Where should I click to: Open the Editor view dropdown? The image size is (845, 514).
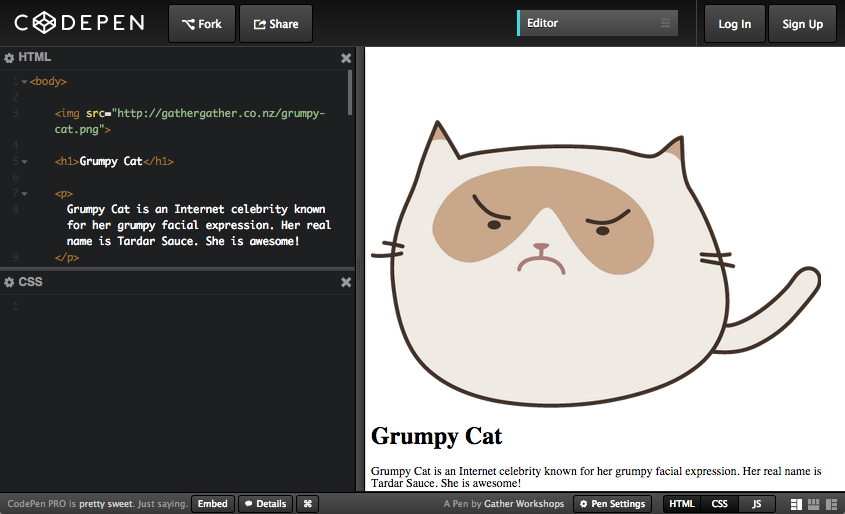(597, 23)
